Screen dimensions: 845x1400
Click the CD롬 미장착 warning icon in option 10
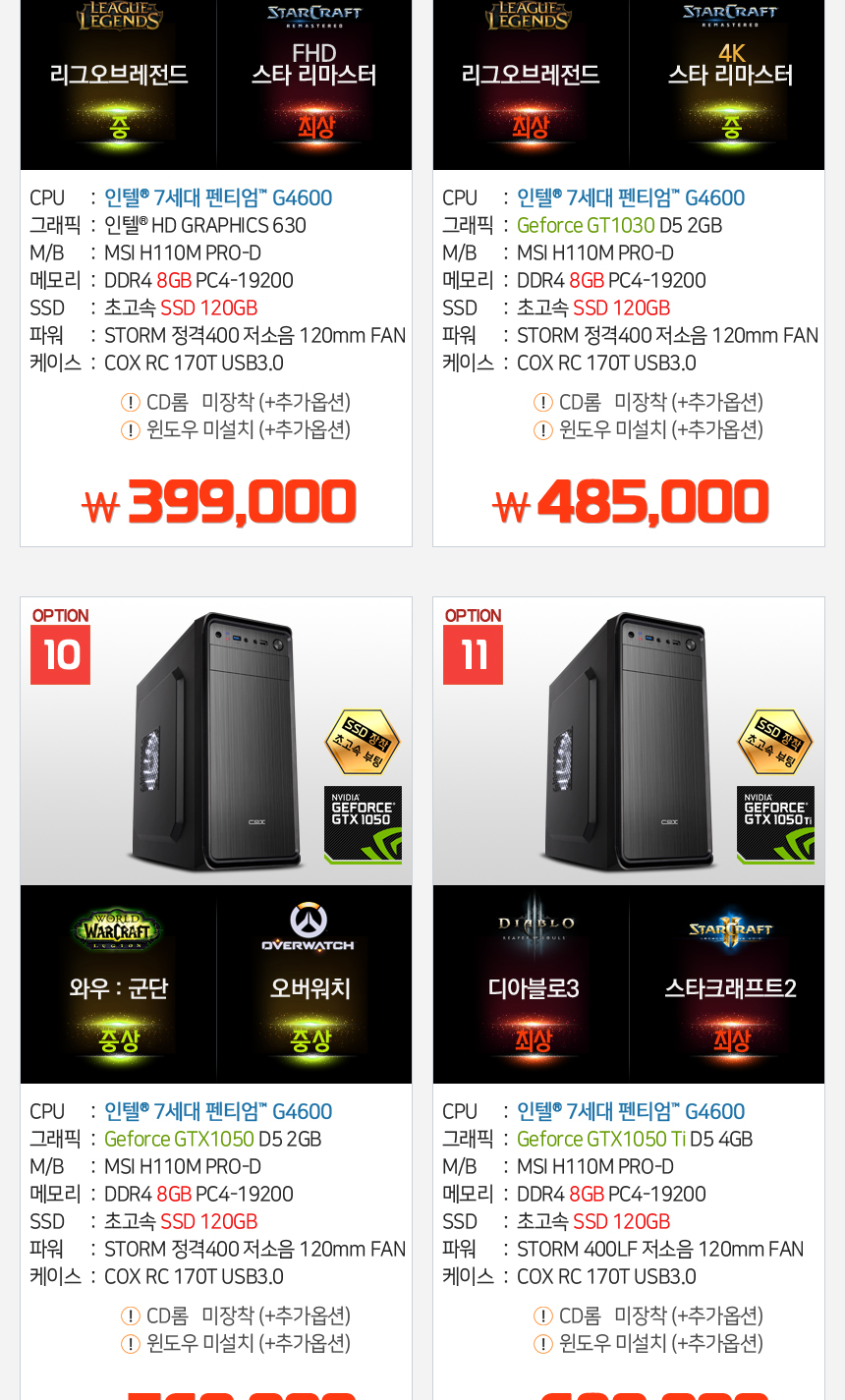point(131,1316)
